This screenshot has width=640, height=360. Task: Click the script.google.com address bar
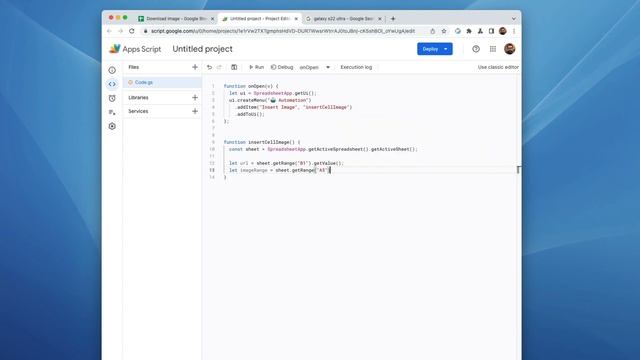click(283, 31)
